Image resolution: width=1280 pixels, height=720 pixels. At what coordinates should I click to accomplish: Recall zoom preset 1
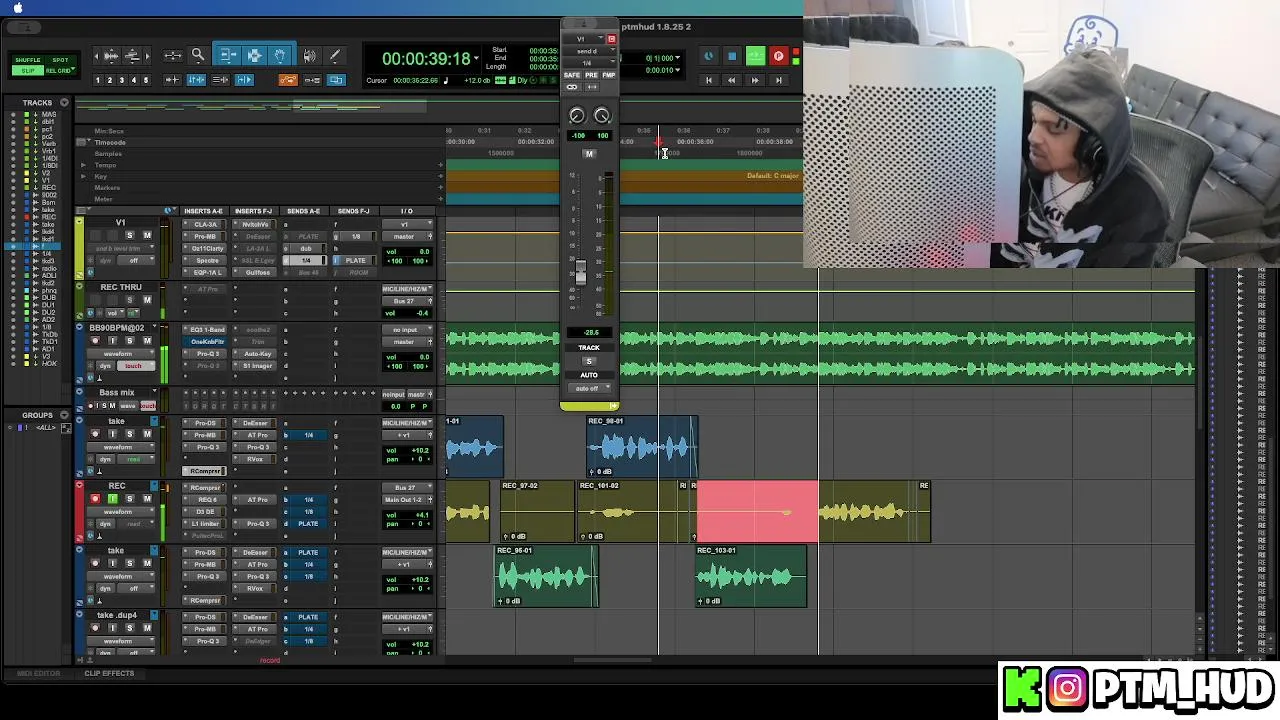[98, 80]
